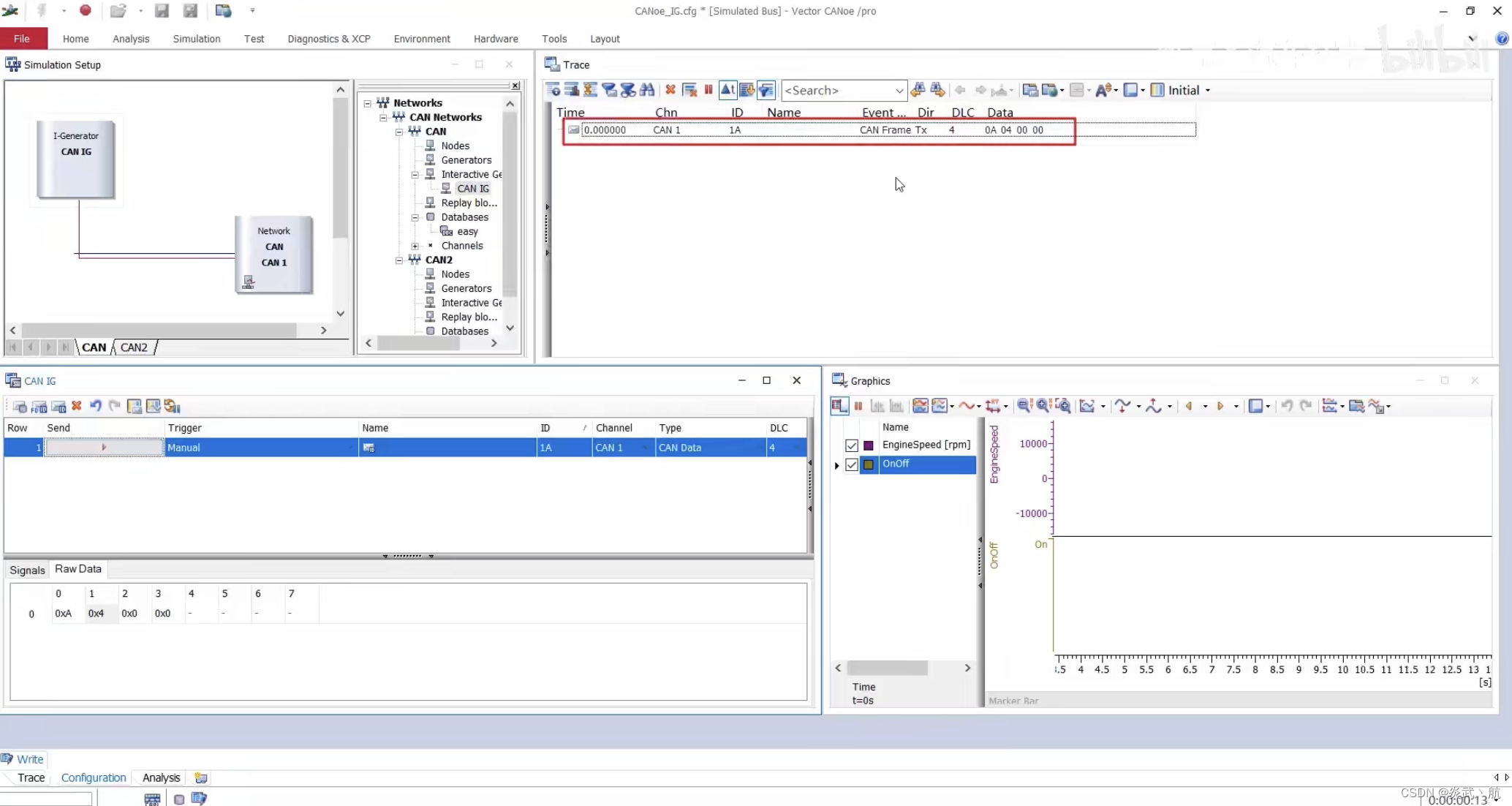Toggle Graphics legend display icon
This screenshot has height=806, width=1512.
tap(839, 406)
